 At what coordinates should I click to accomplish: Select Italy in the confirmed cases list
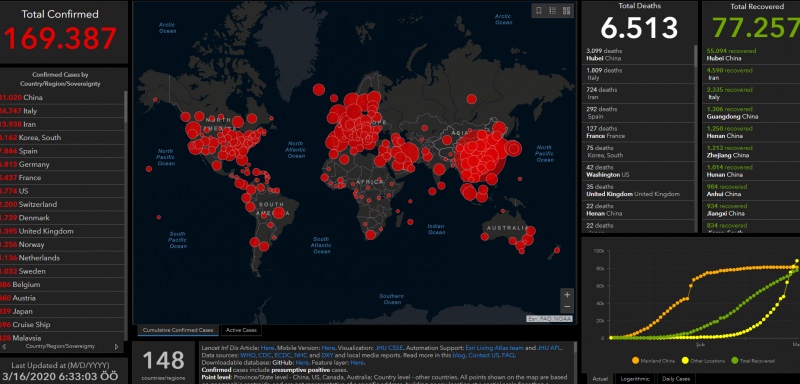coord(62,111)
